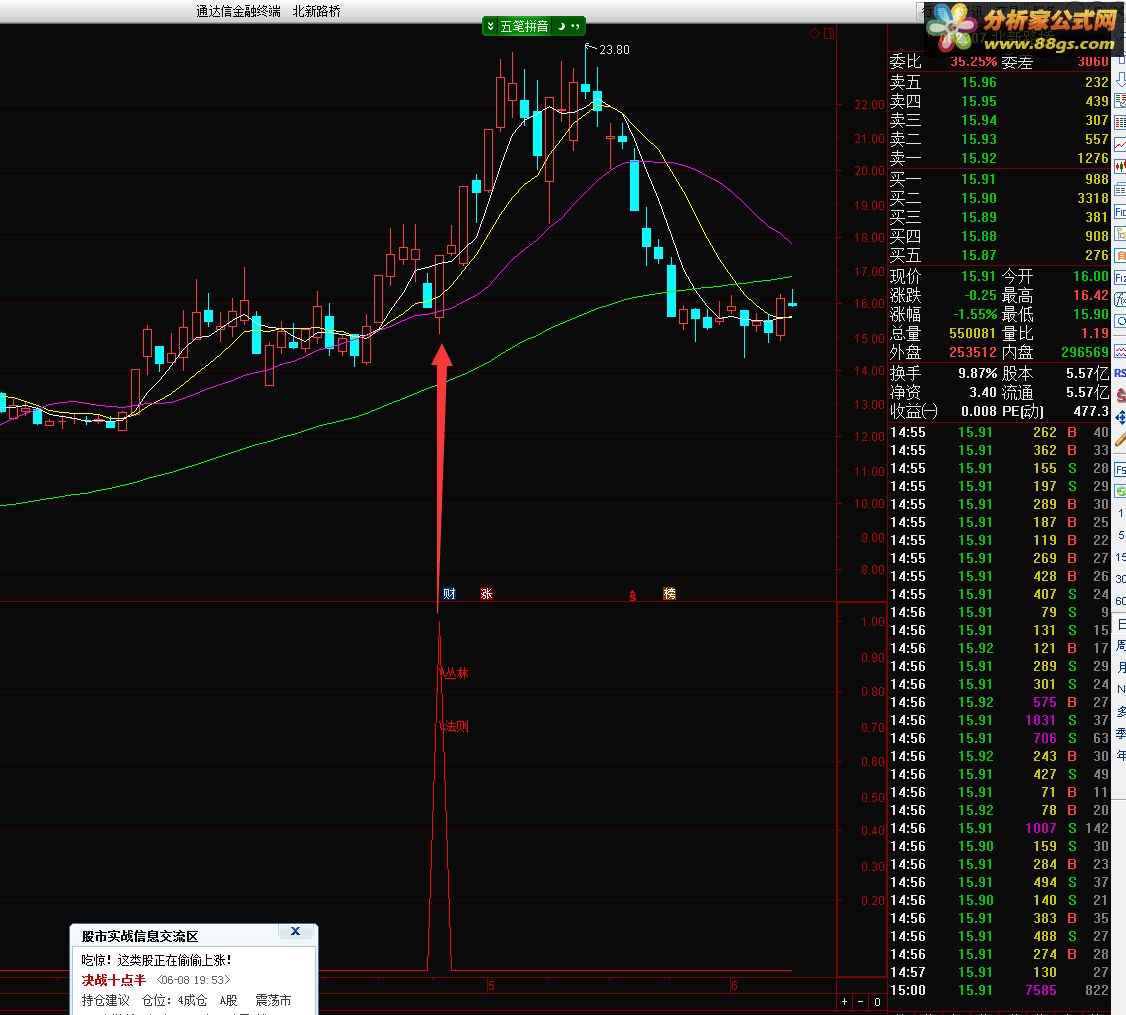Click the red S icon in right toolbar

pos(1120,396)
